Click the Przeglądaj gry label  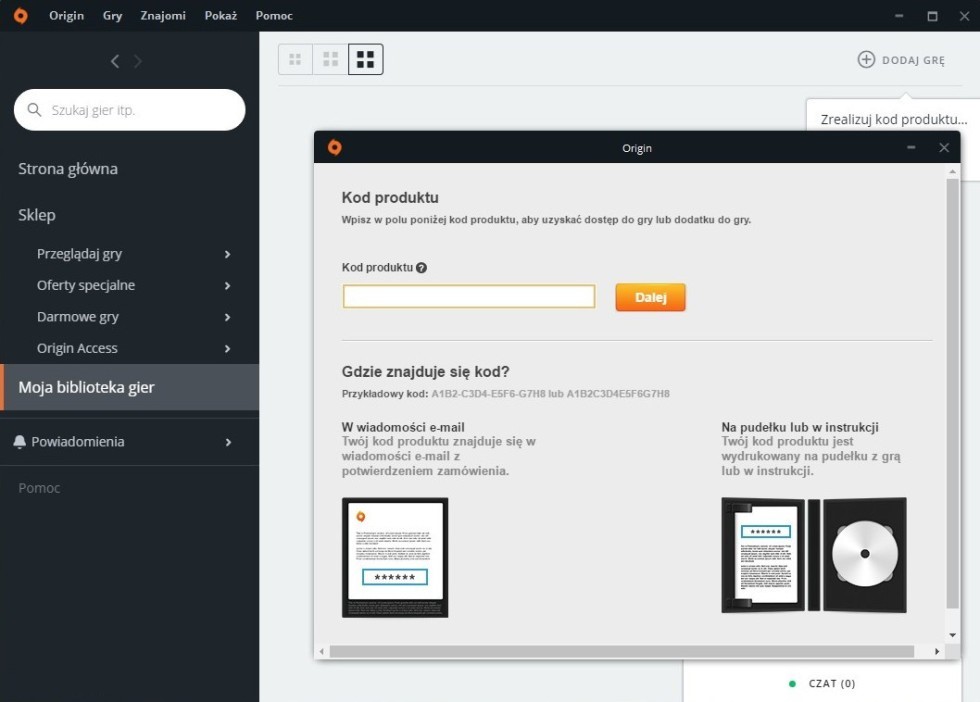tap(79, 254)
